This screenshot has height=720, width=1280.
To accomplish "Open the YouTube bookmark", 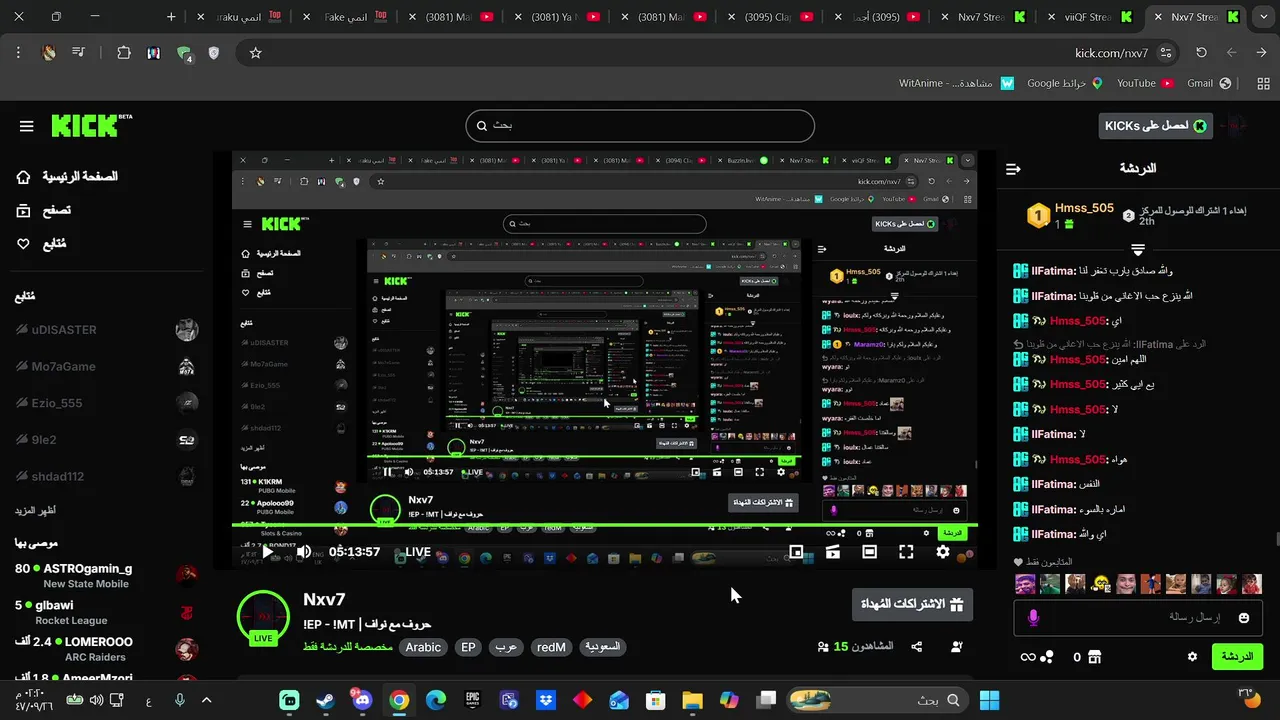I will [1145, 83].
